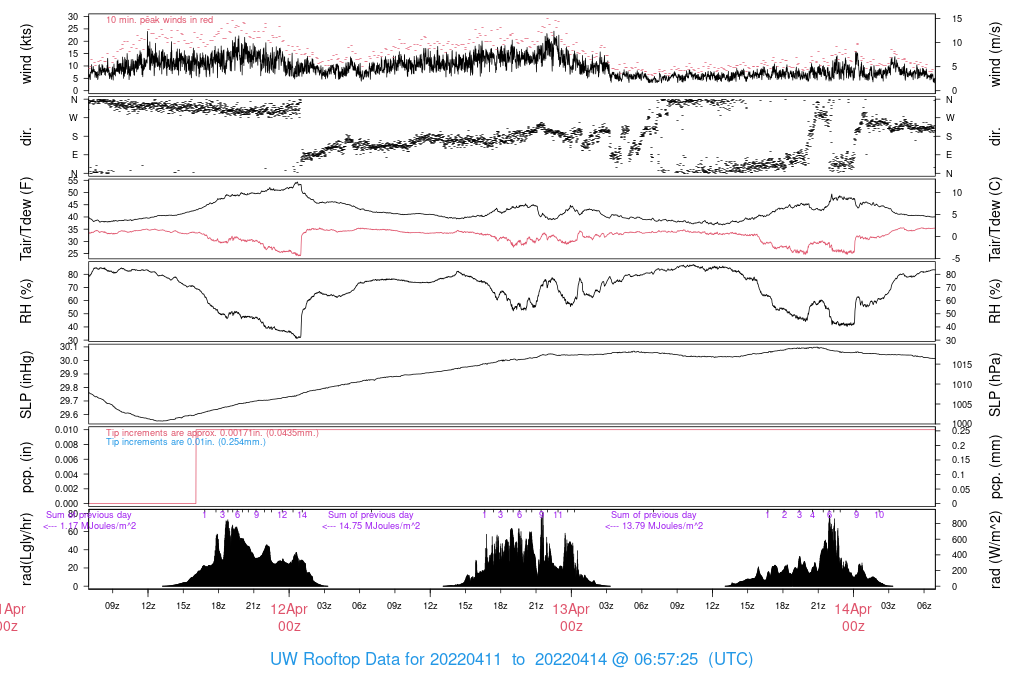
Task: Select the 'pcp. (mm)' axis label
Action: pyautogui.click(x=995, y=467)
